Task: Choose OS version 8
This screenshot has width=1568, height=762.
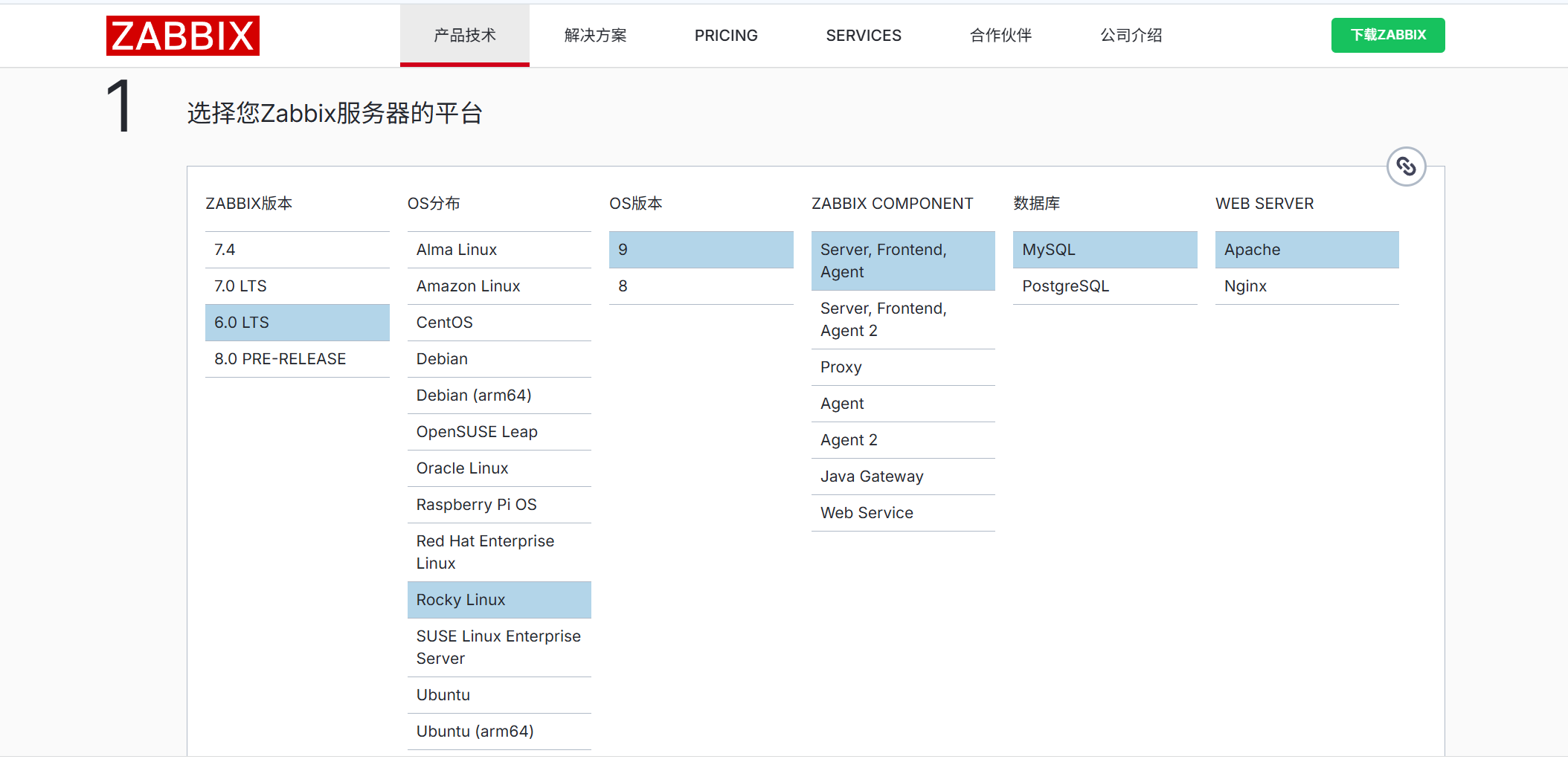Action: (x=701, y=286)
